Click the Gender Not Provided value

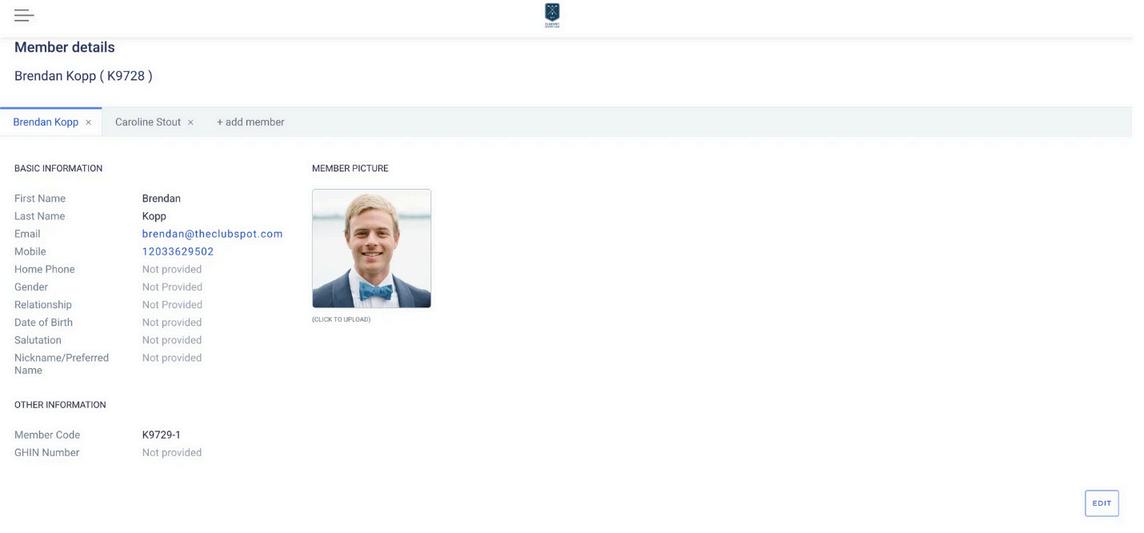172,287
